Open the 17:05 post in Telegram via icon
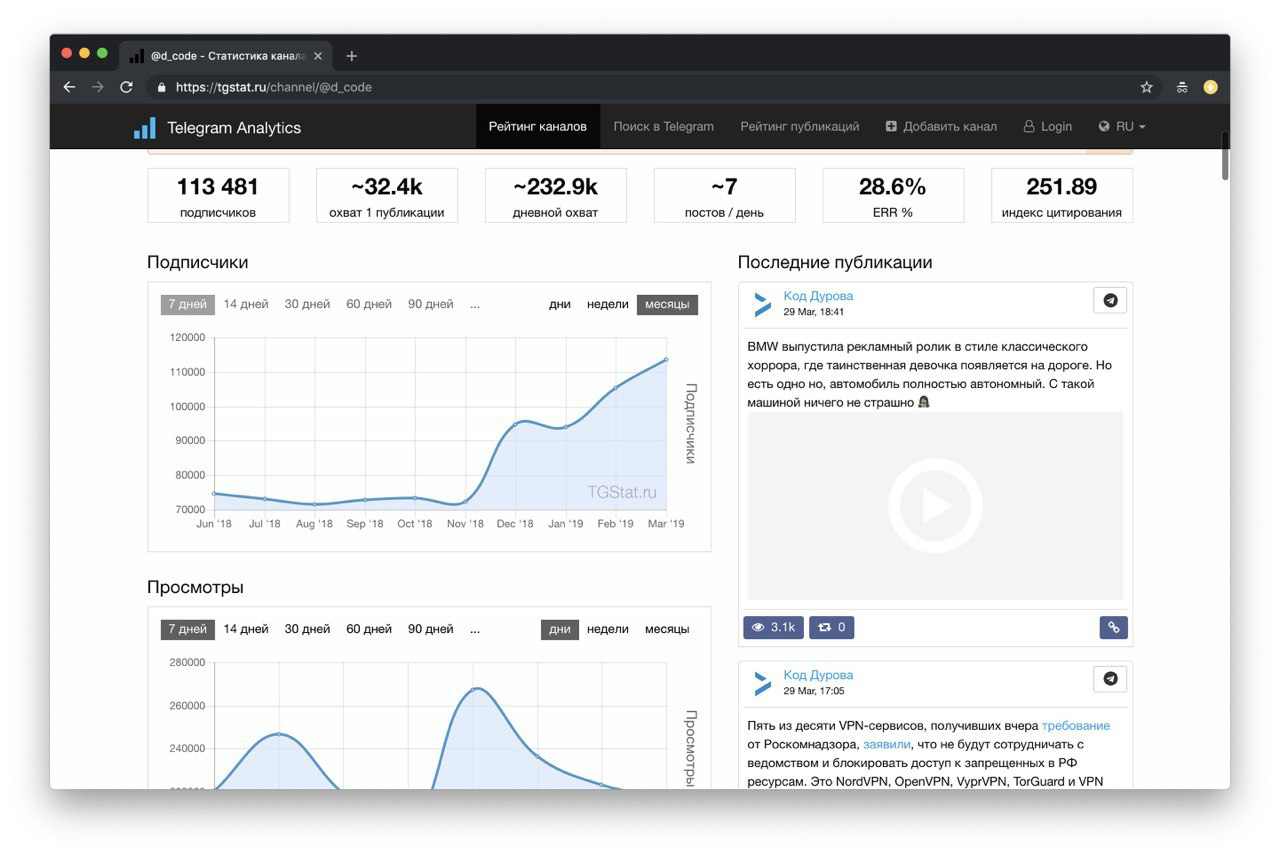This screenshot has width=1280, height=855. coord(1110,678)
